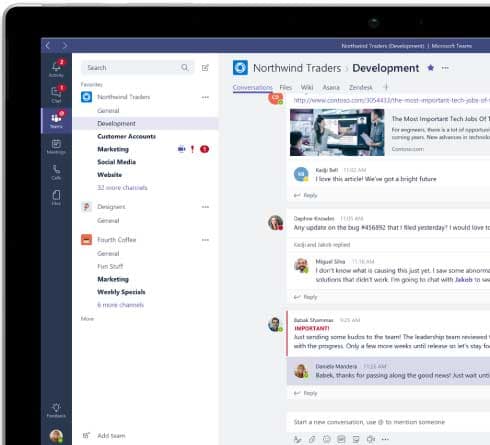Open the Files icon in sidebar
Screen dimensions: 490x445
coord(56,197)
